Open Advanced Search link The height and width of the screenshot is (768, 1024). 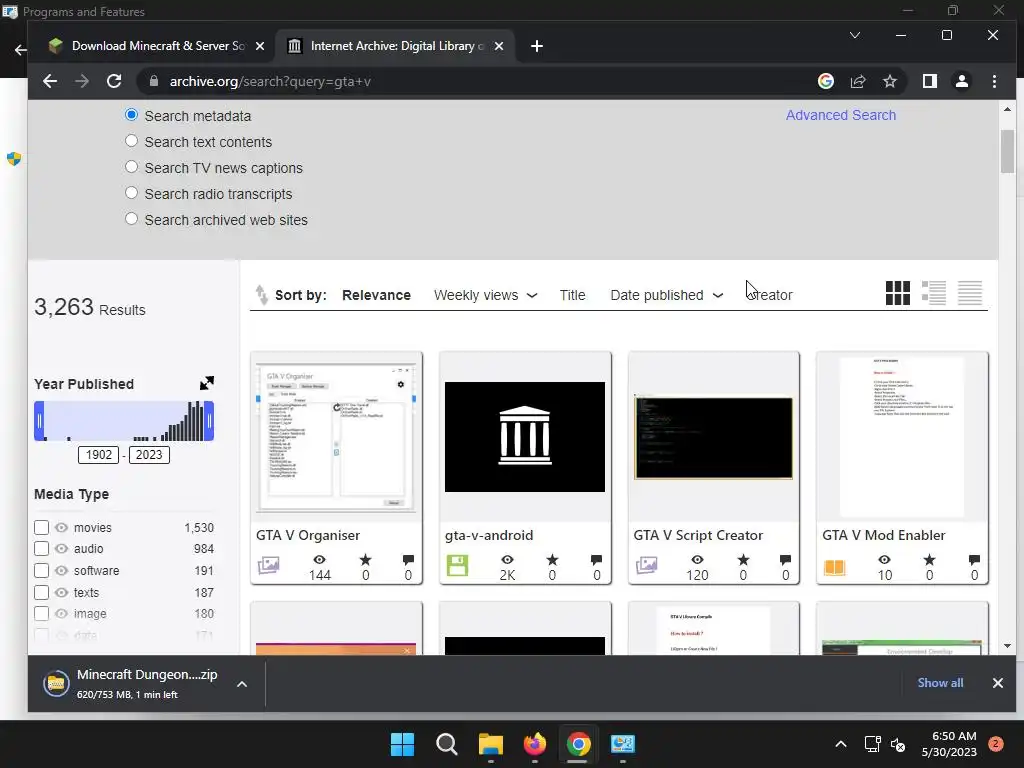pyautogui.click(x=840, y=115)
